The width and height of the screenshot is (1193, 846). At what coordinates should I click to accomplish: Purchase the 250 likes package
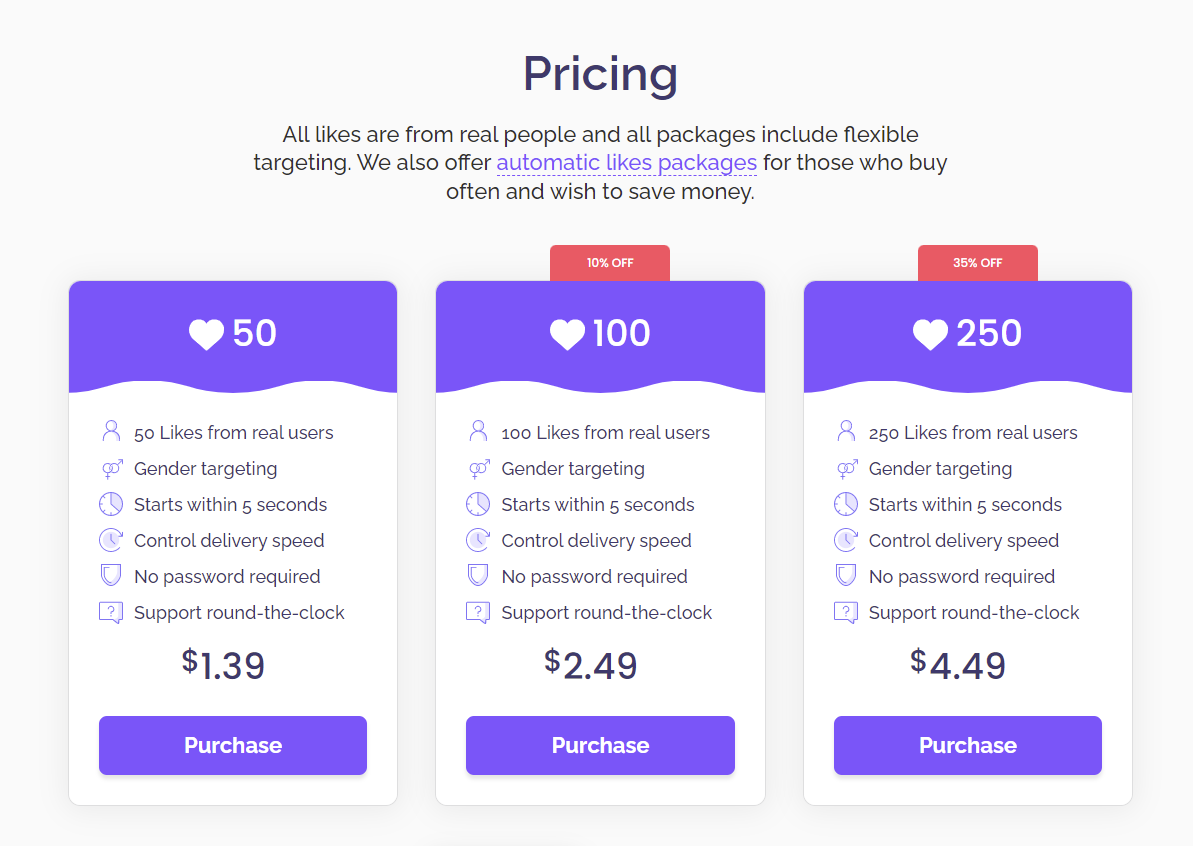[967, 745]
